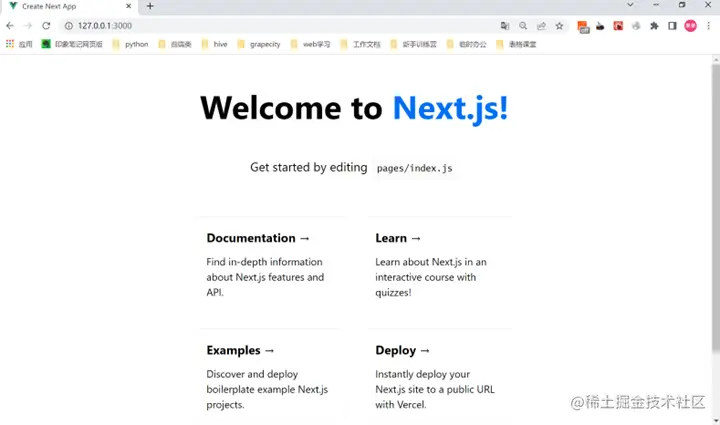Screen dimensions: 720x425
Task: Minimize the browser window
Action: tap(656, 5)
